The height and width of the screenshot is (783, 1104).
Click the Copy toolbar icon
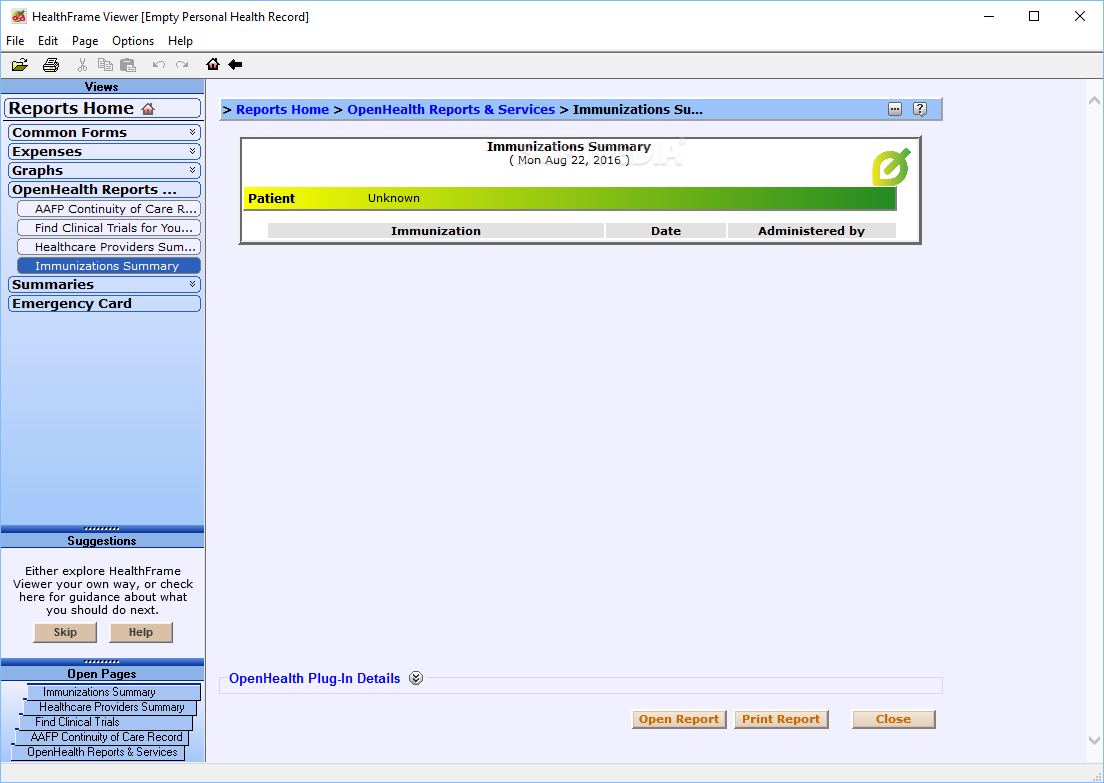point(105,65)
